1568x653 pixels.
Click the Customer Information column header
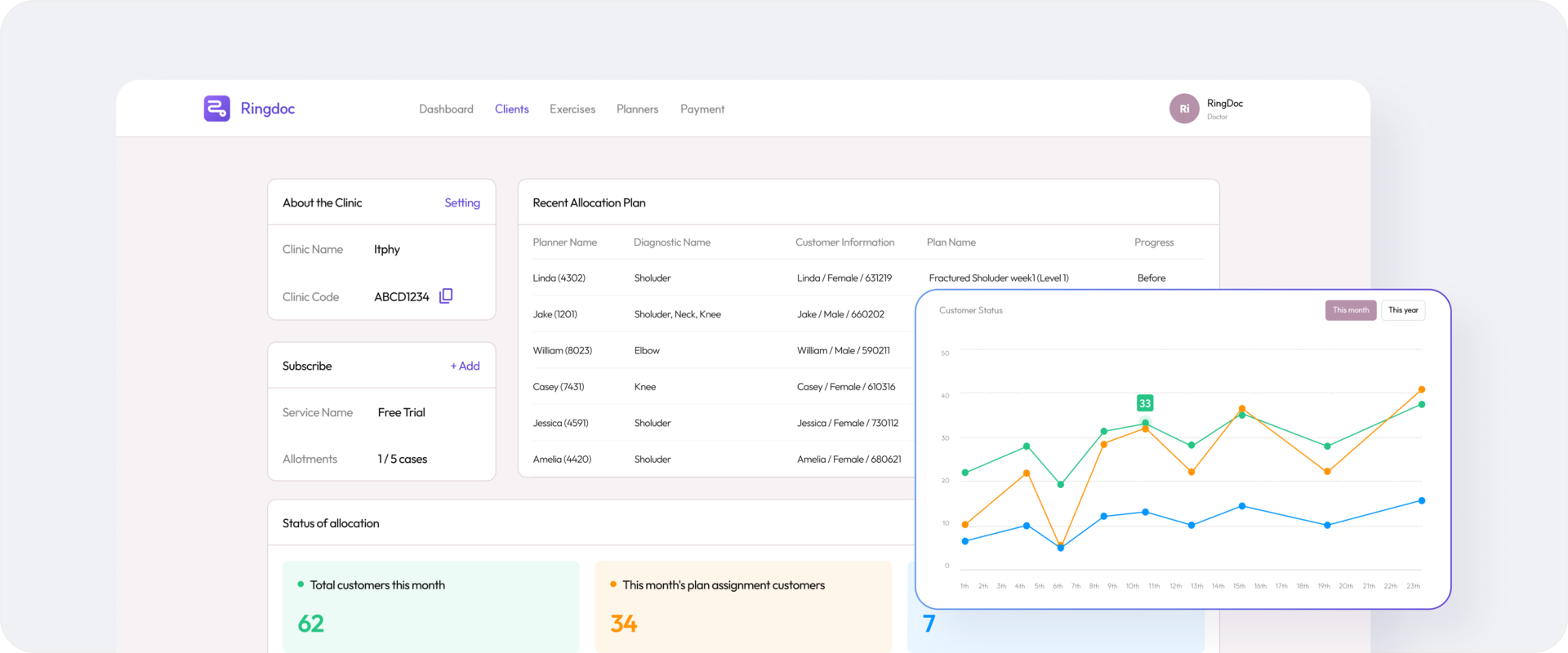pos(845,242)
